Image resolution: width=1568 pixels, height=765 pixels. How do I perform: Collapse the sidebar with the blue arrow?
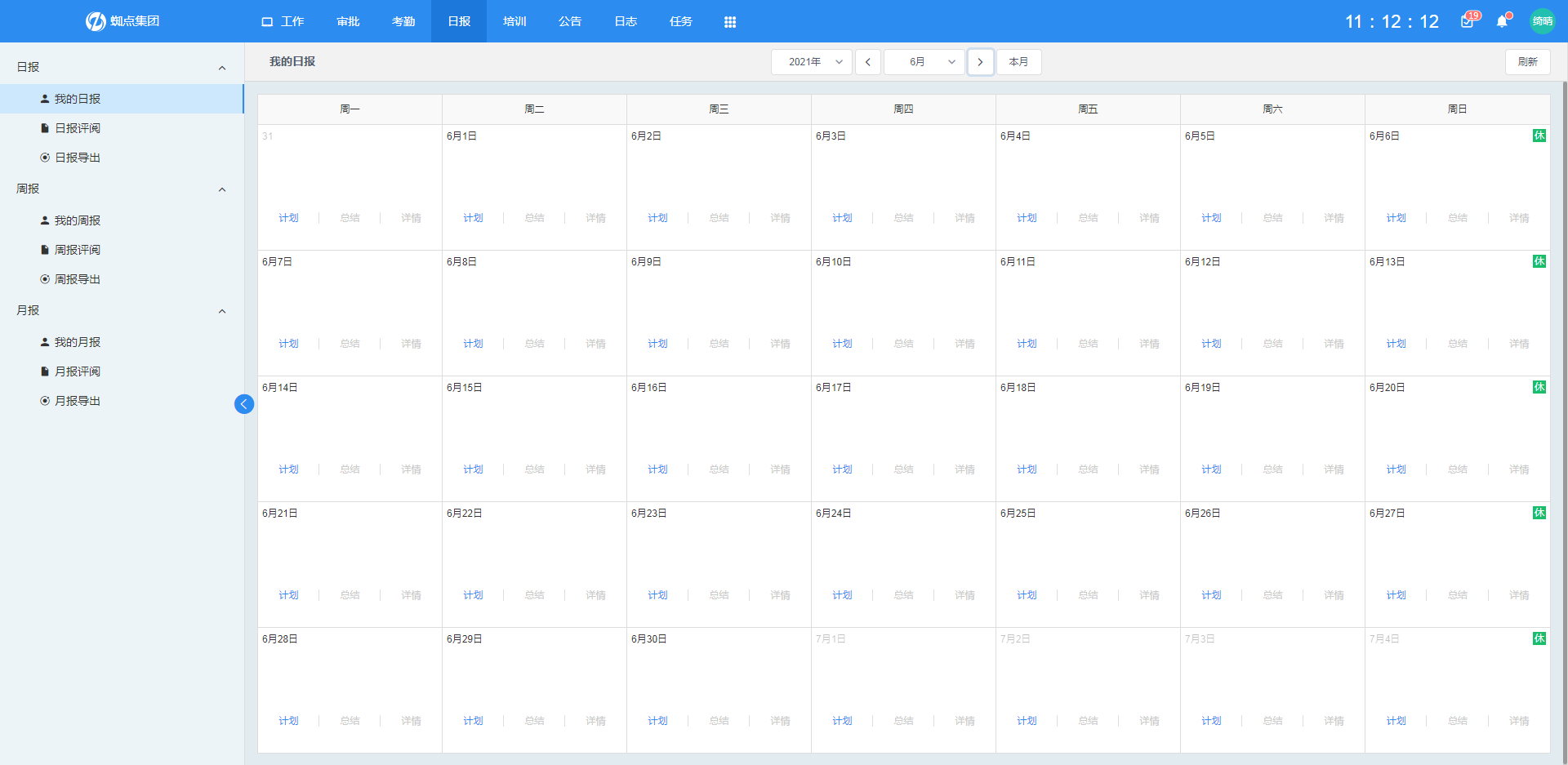coord(243,404)
